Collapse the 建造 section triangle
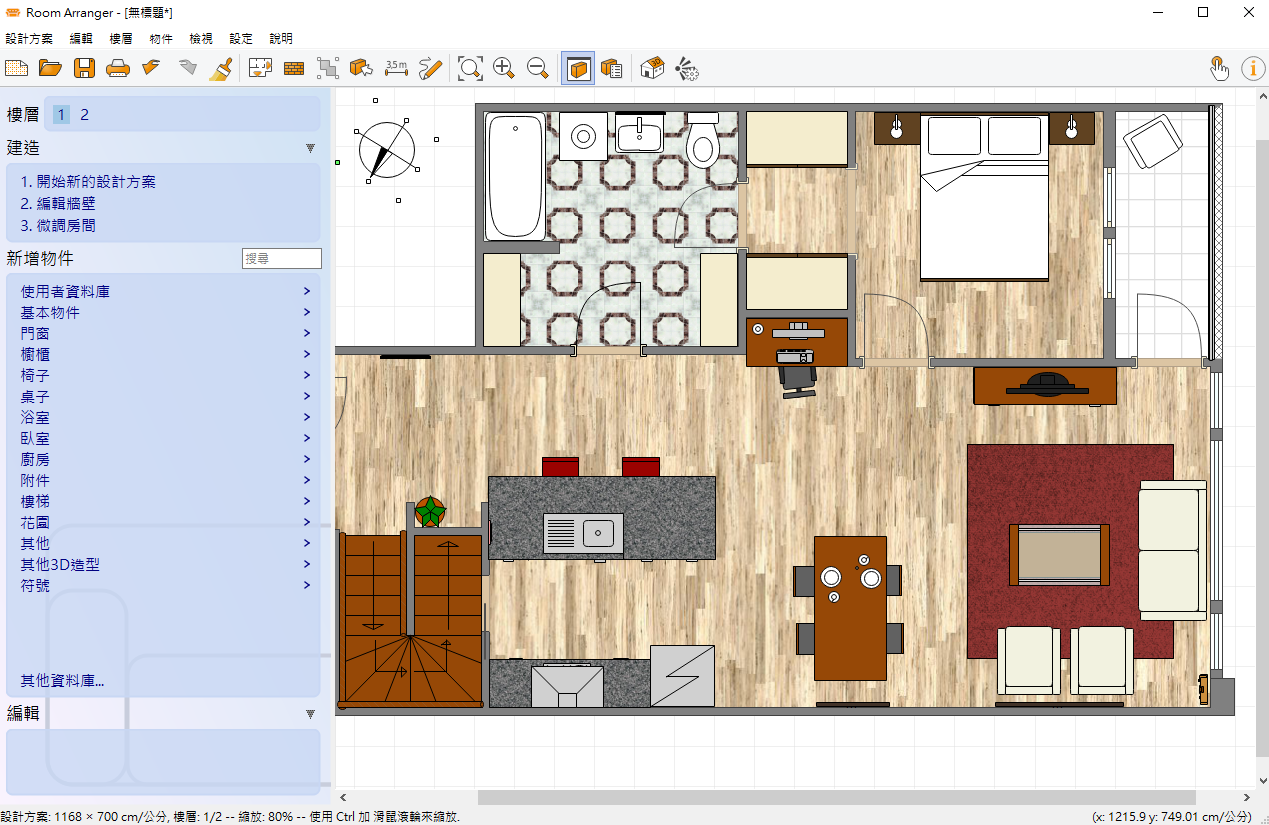This screenshot has width=1269, height=825. pyautogui.click(x=310, y=148)
